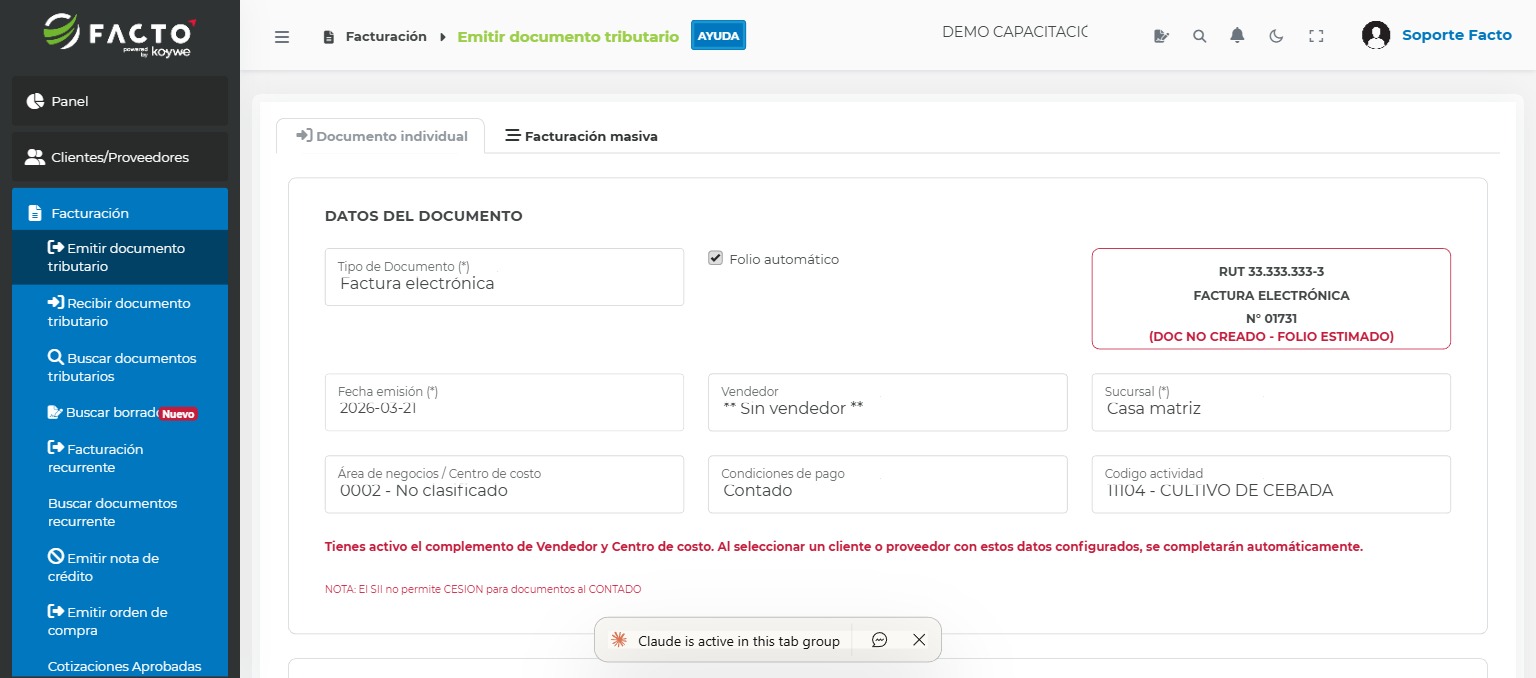Uncheck the Folio automático checkbox
The height and width of the screenshot is (678, 1536).
(715, 258)
